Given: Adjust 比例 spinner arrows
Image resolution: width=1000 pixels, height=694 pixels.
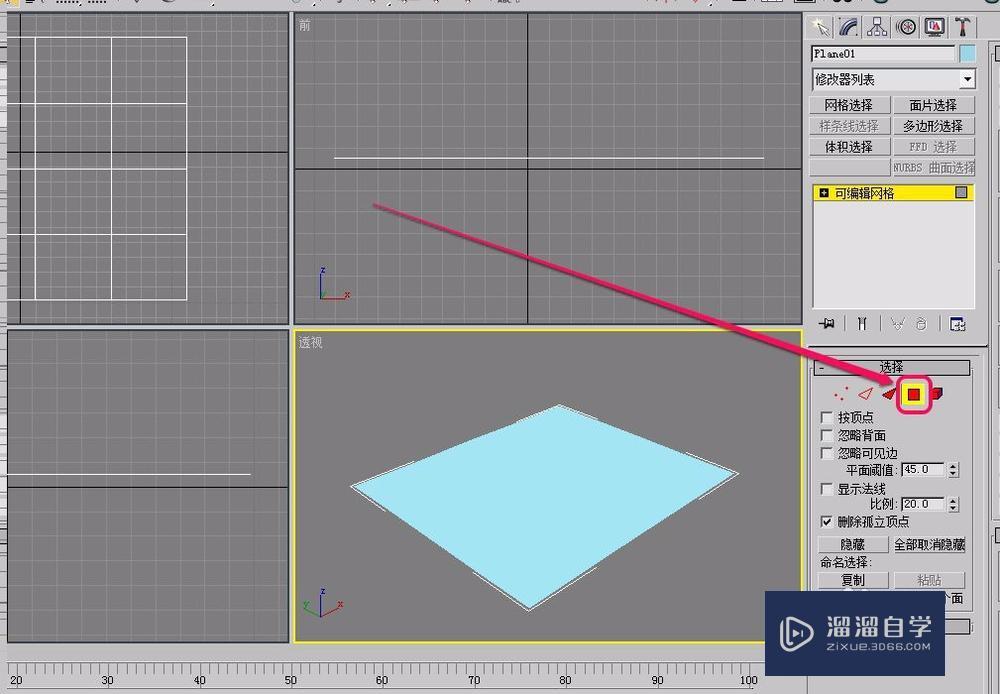Looking at the screenshot, I should point(953,505).
